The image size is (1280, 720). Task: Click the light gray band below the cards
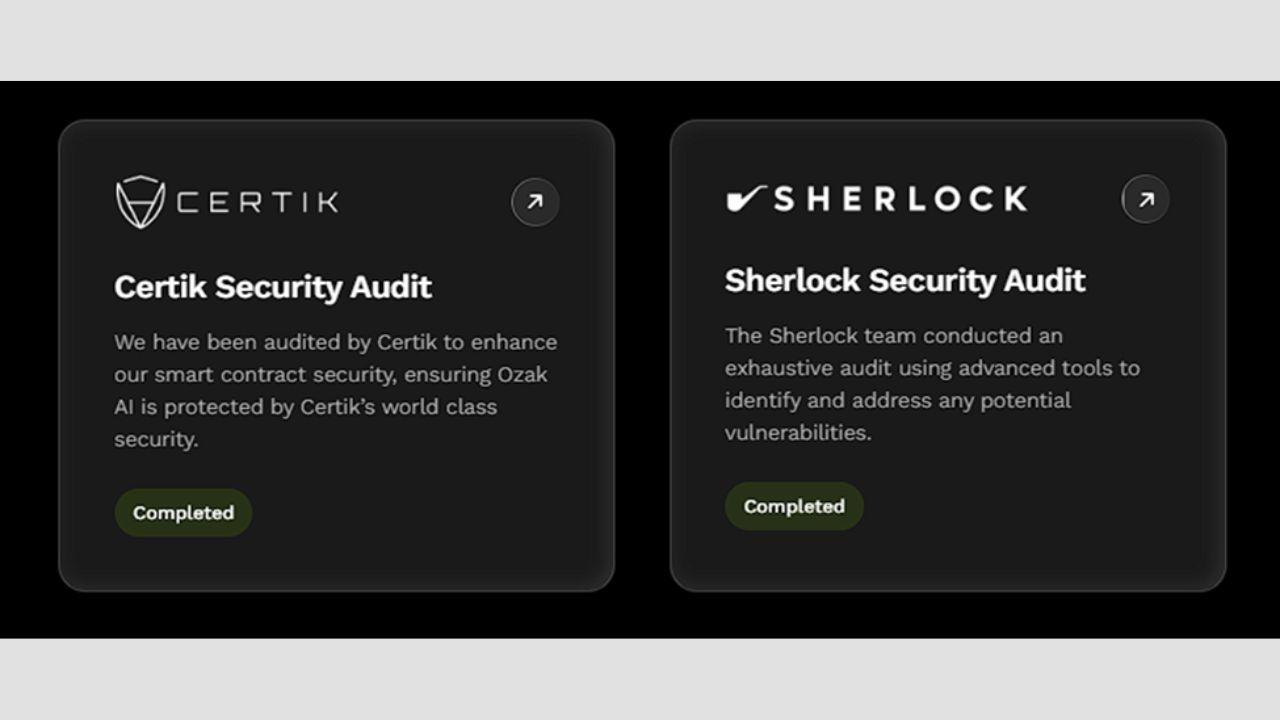(640, 680)
